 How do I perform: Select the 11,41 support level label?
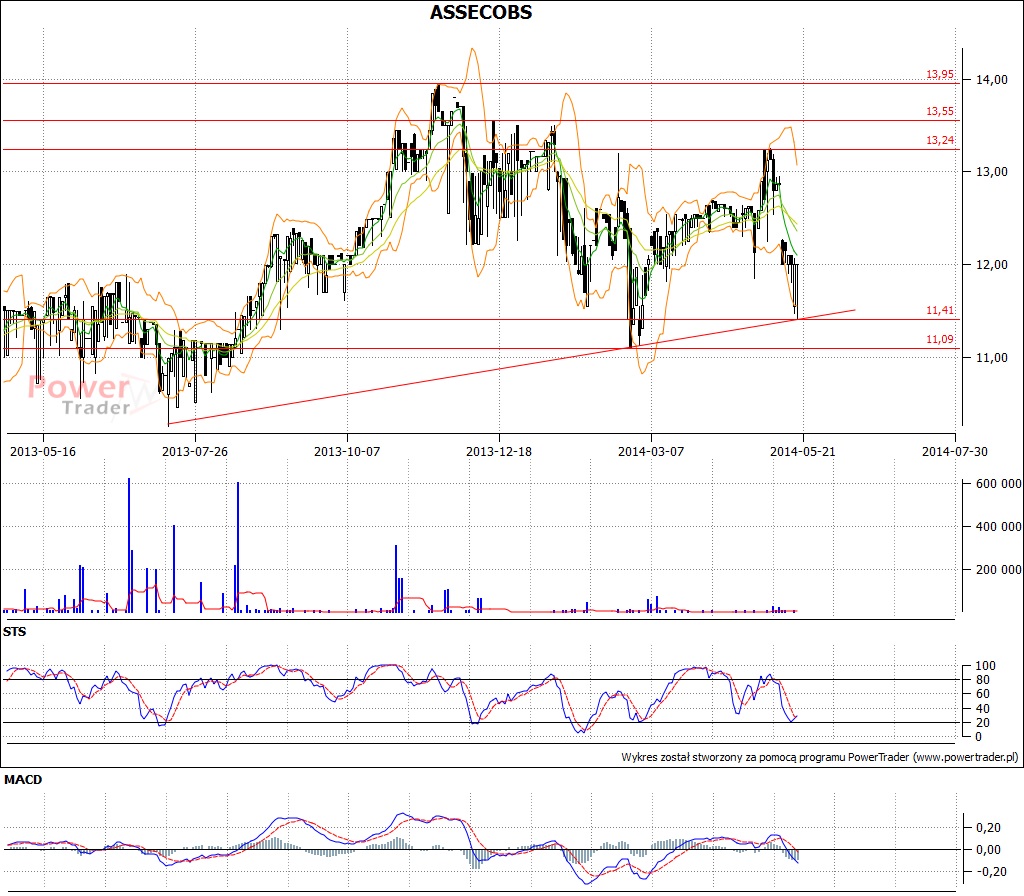coord(940,310)
